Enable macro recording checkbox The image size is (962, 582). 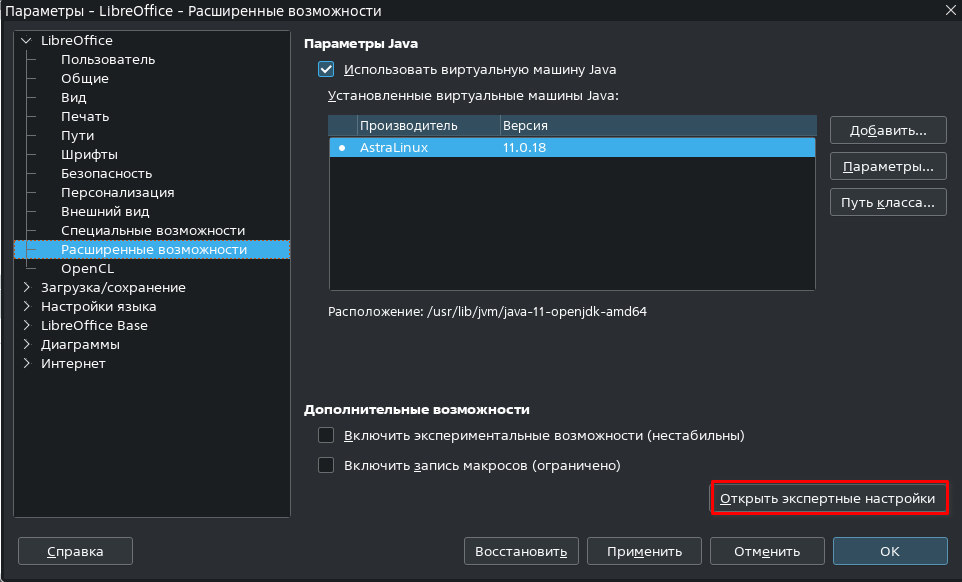[325, 465]
